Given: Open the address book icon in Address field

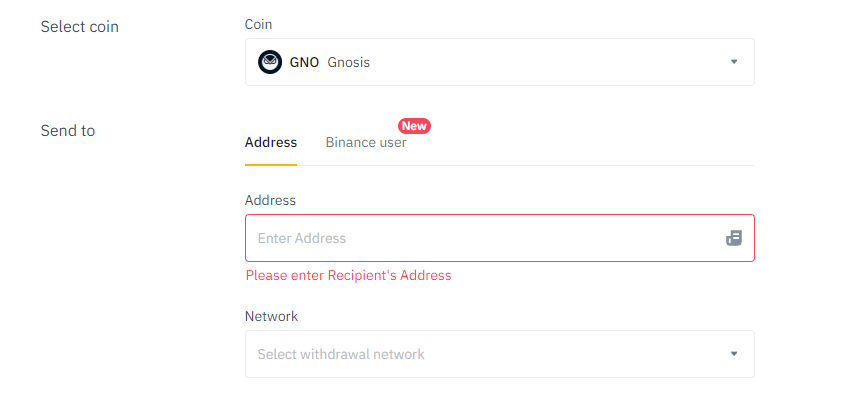Looking at the screenshot, I should [x=734, y=238].
